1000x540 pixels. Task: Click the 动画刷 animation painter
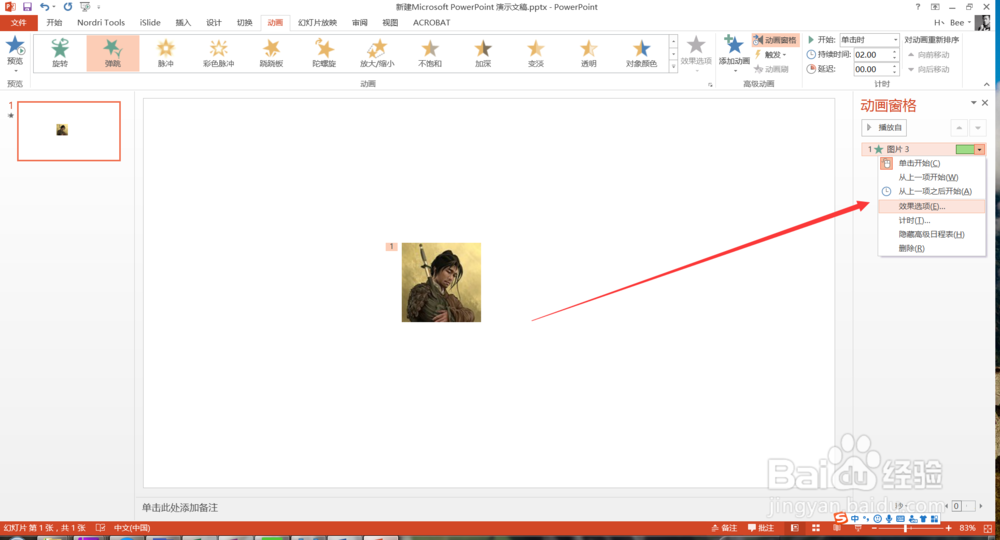pos(772,69)
